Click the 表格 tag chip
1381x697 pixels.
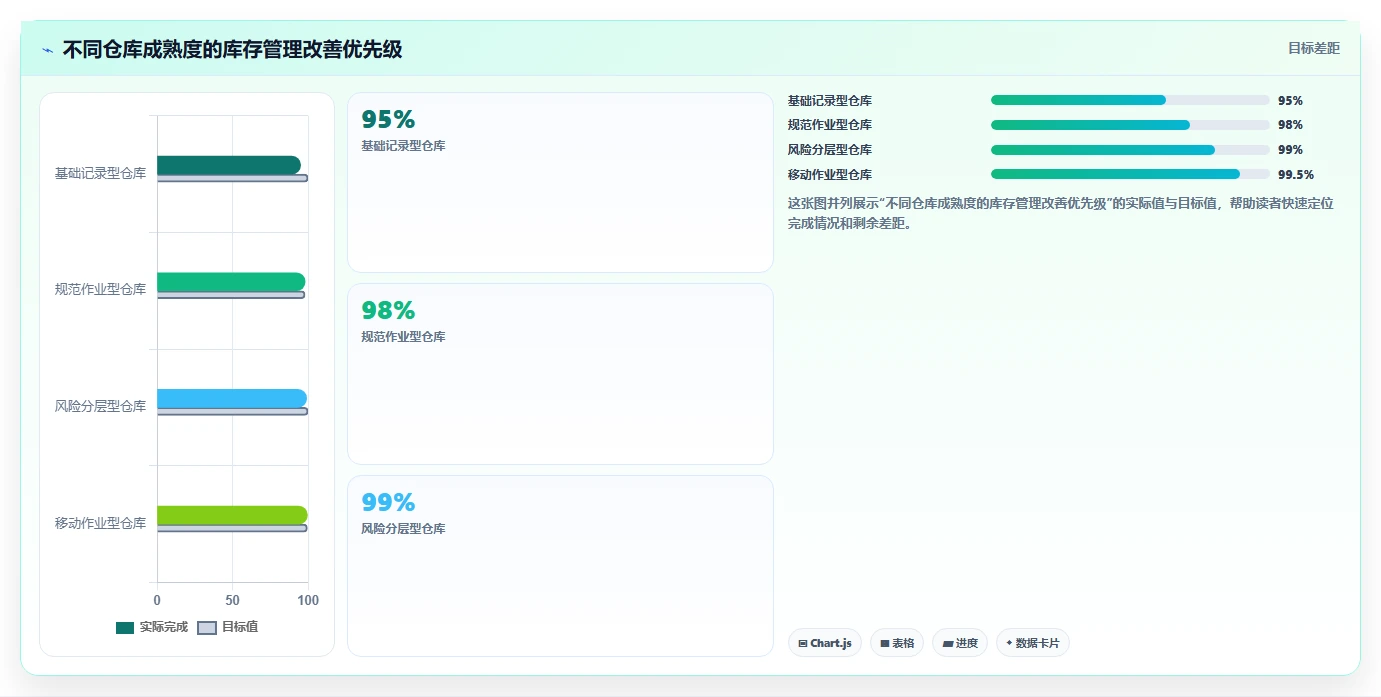897,643
